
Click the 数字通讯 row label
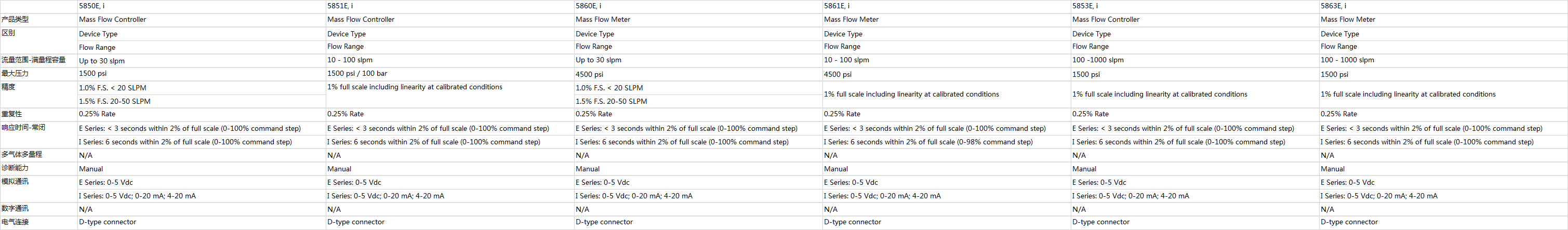coord(15,209)
